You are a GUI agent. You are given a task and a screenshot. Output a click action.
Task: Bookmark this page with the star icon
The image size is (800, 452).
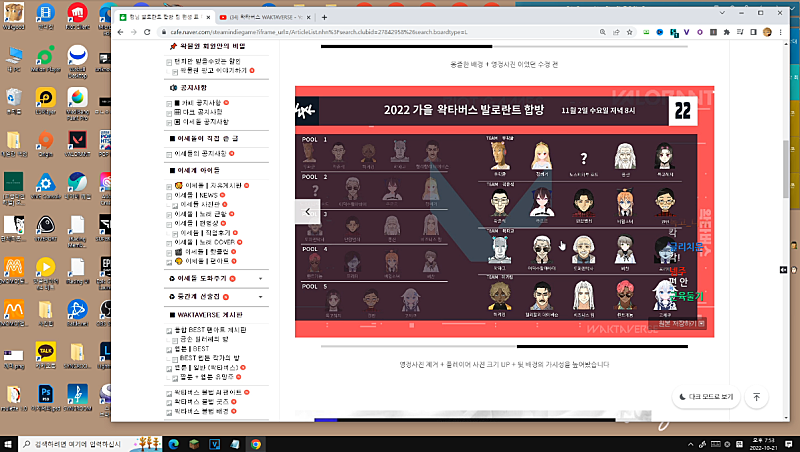pyautogui.click(x=630, y=32)
